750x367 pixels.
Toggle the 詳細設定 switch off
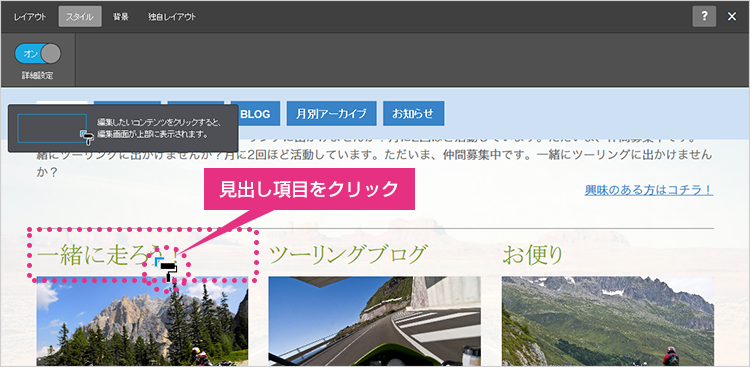[x=38, y=54]
